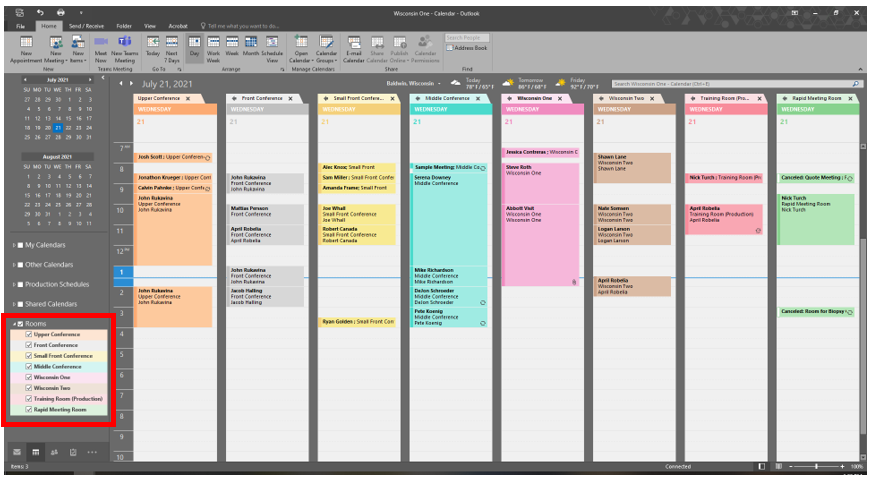Open the View ribbon tab
The height and width of the screenshot is (479, 876).
(150, 26)
